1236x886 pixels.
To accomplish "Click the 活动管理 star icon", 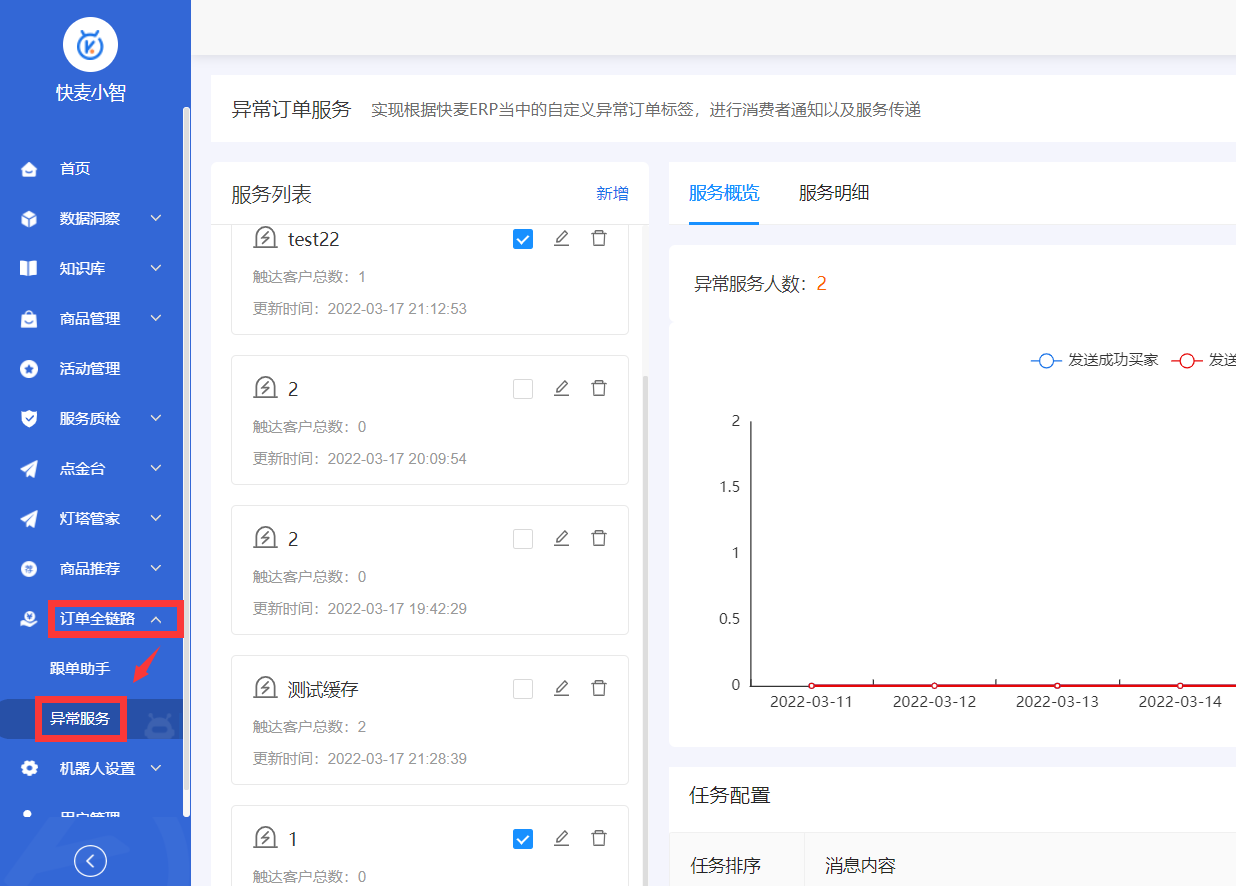I will [x=29, y=369].
